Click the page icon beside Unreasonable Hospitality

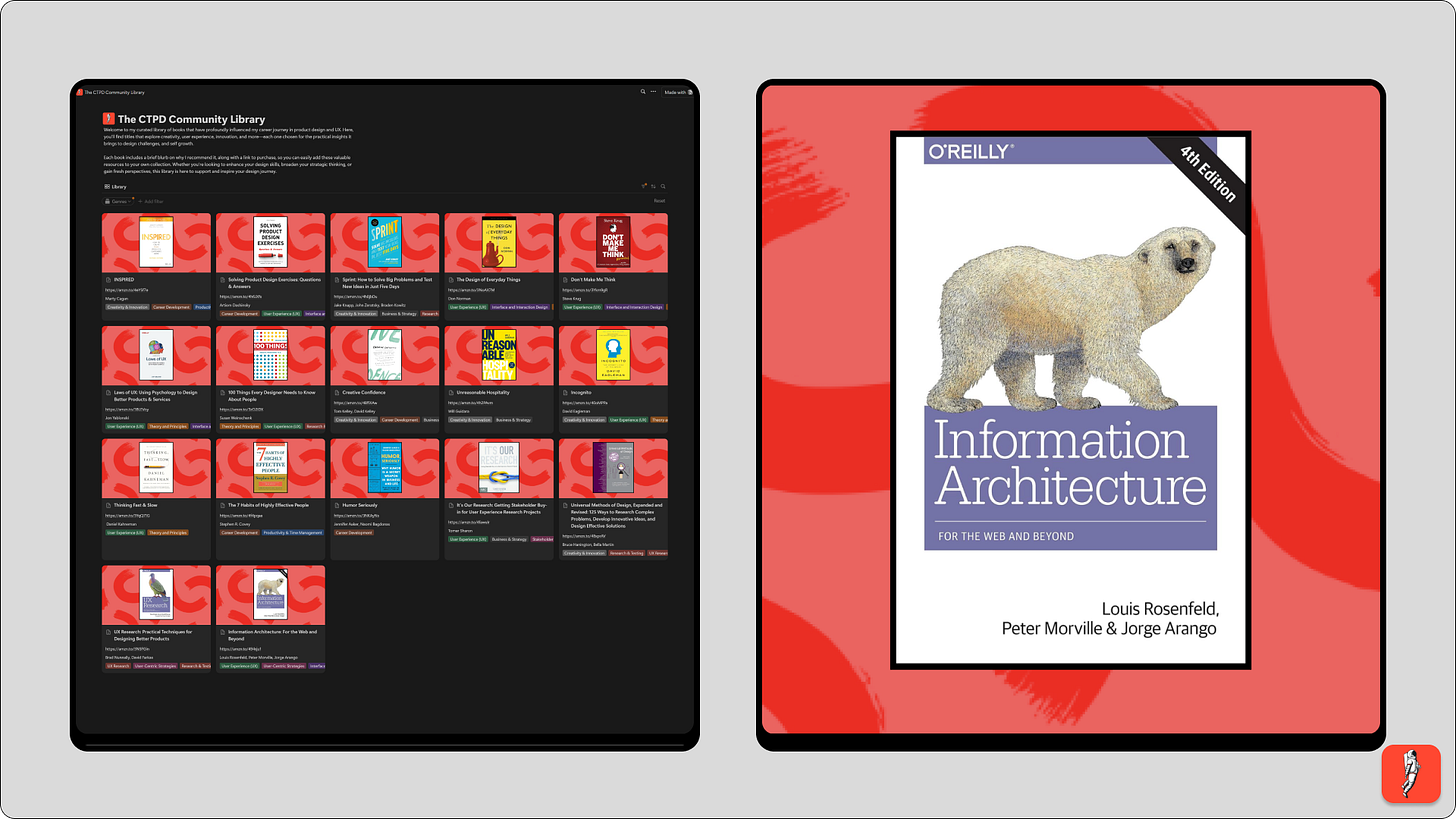451,393
